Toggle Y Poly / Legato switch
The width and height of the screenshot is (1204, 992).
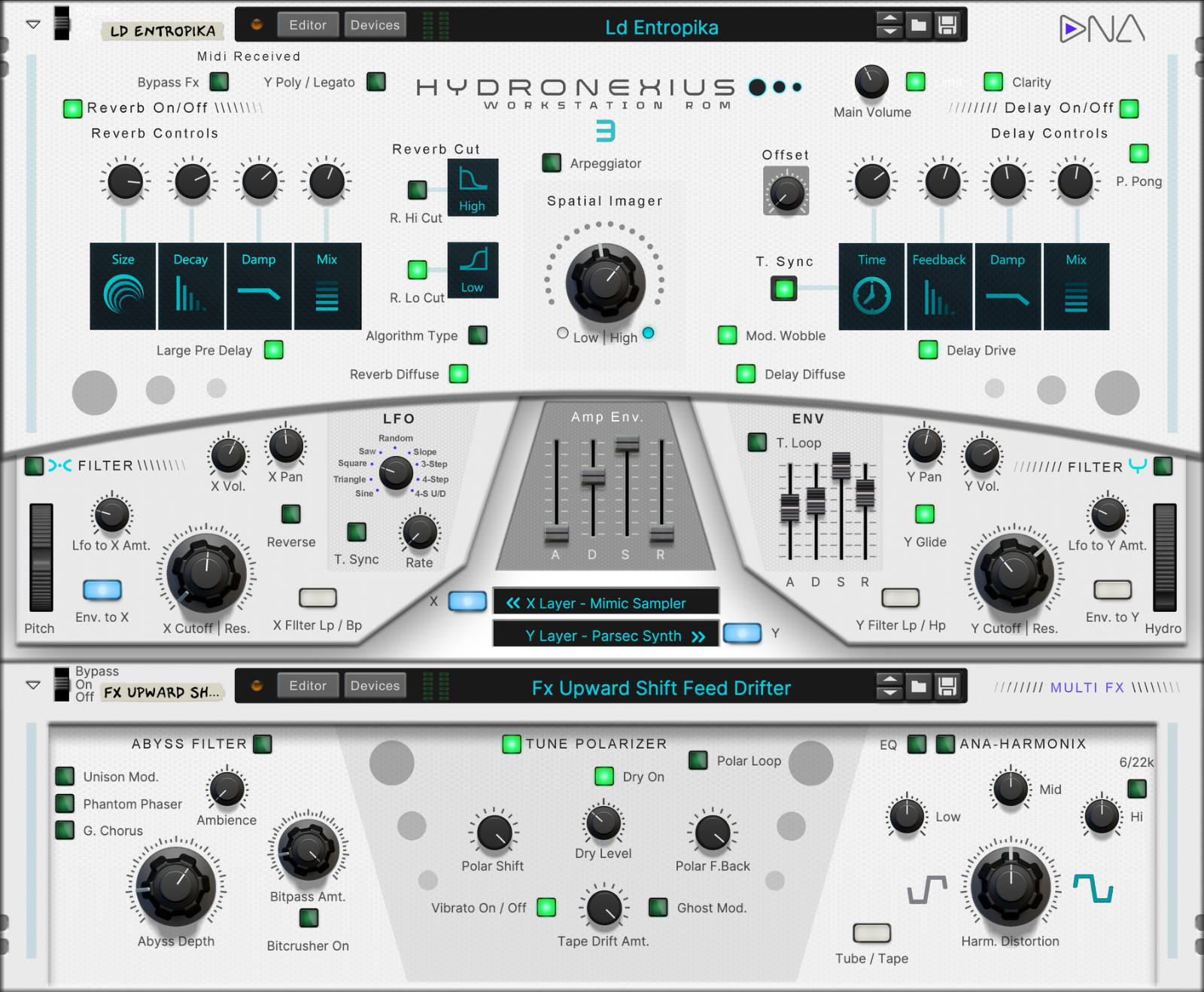click(x=376, y=81)
